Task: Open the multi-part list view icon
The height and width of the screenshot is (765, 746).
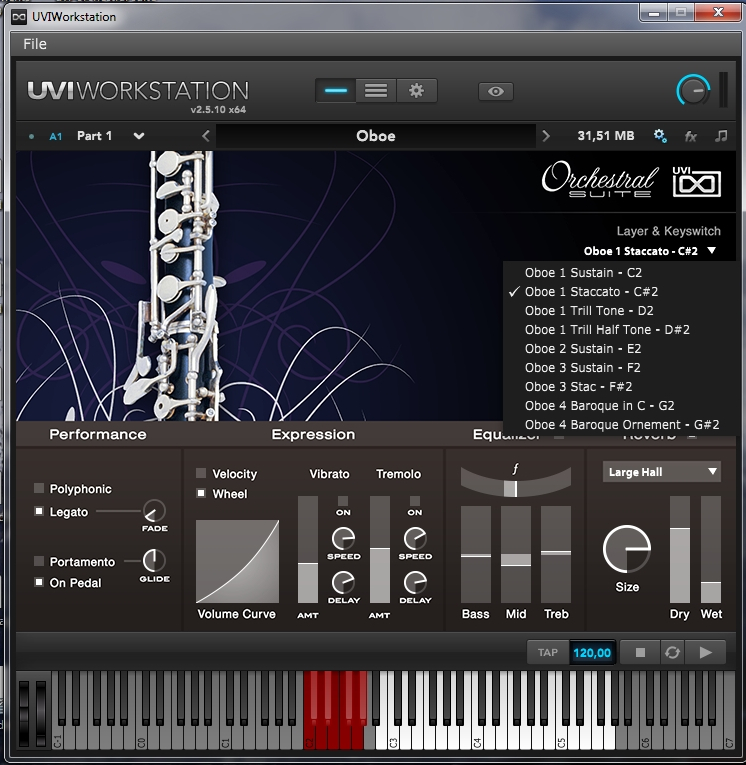Action: 376,91
